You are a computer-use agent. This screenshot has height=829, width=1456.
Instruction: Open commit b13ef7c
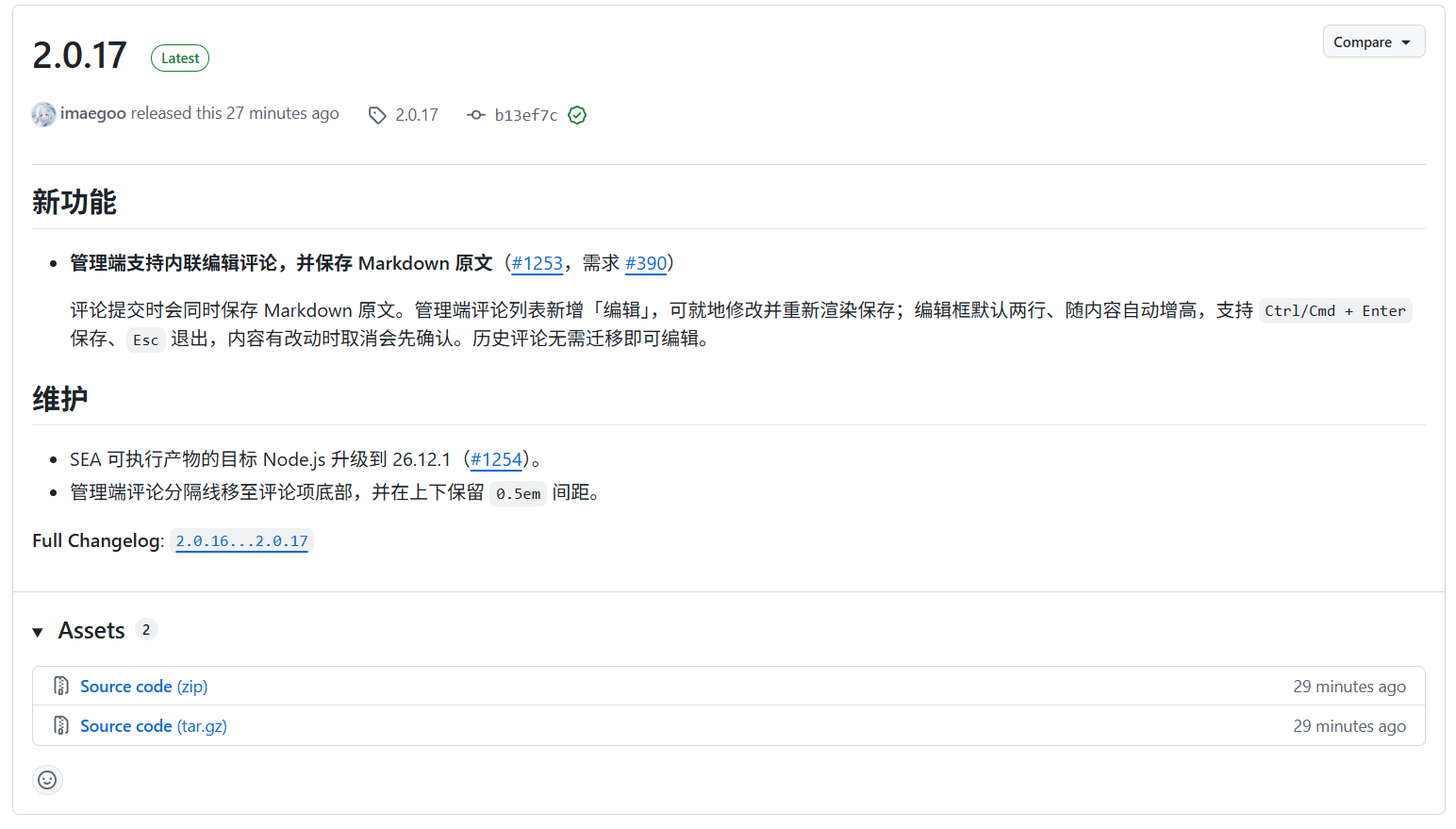(x=526, y=115)
